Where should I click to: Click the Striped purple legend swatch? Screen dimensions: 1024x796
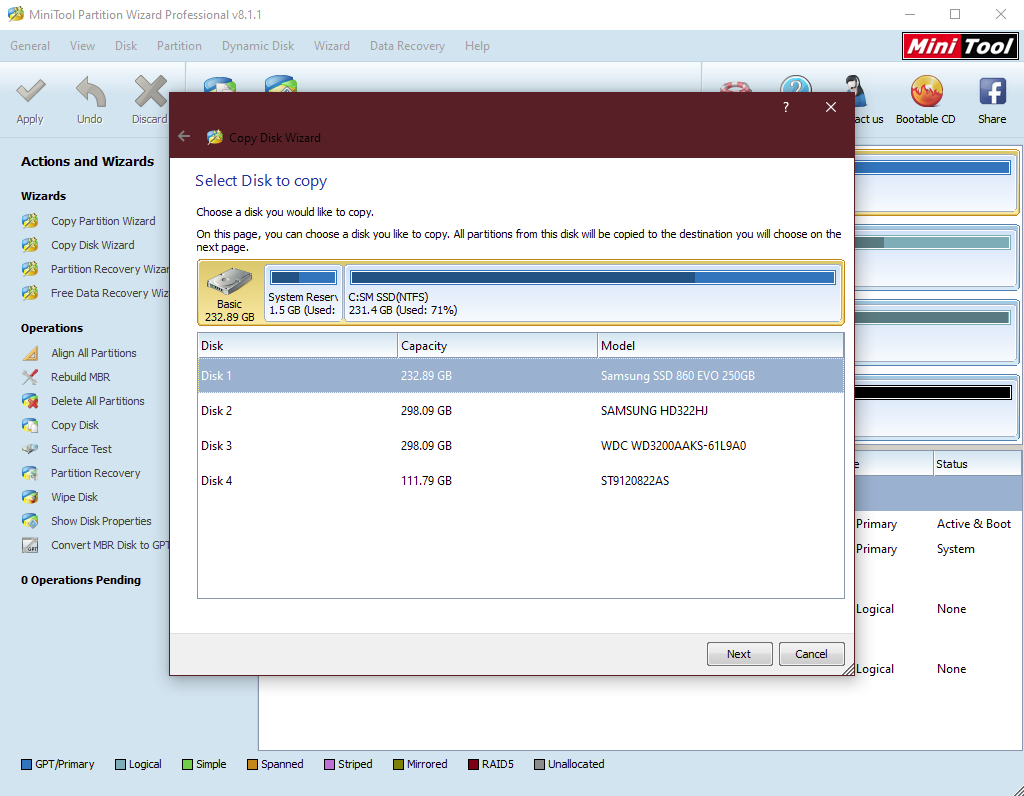[330, 765]
